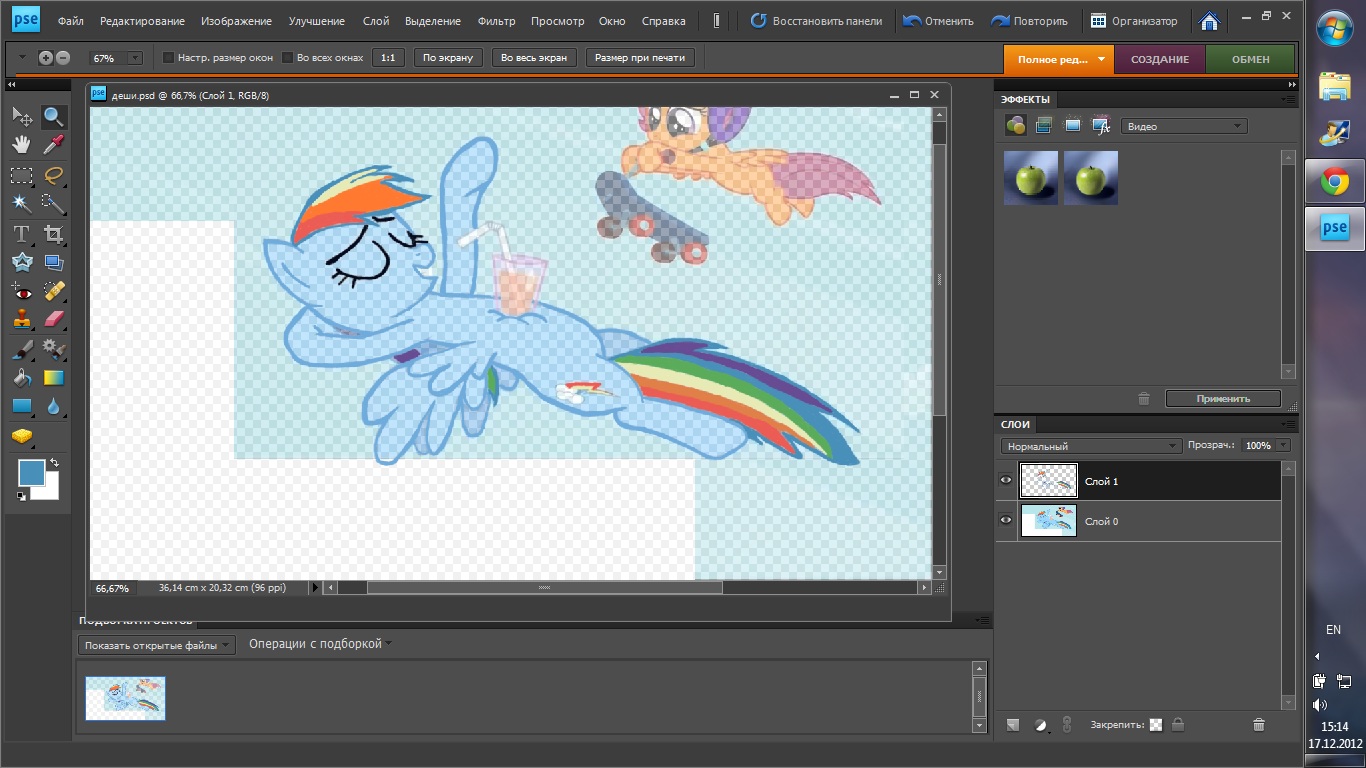The image size is (1366, 768).
Task: Switch to the 'СОЗДАНИЕ' tab
Action: 1159,59
